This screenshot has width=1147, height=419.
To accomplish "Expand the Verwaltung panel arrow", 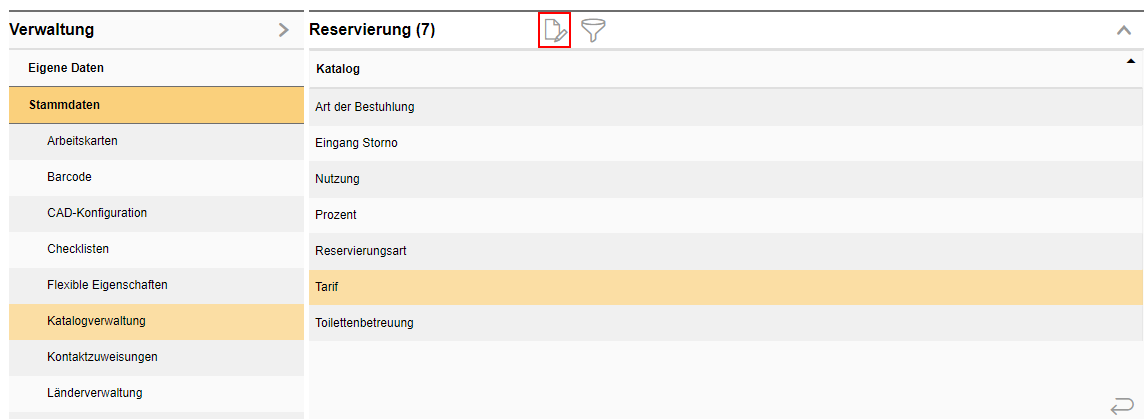I will coord(284,30).
